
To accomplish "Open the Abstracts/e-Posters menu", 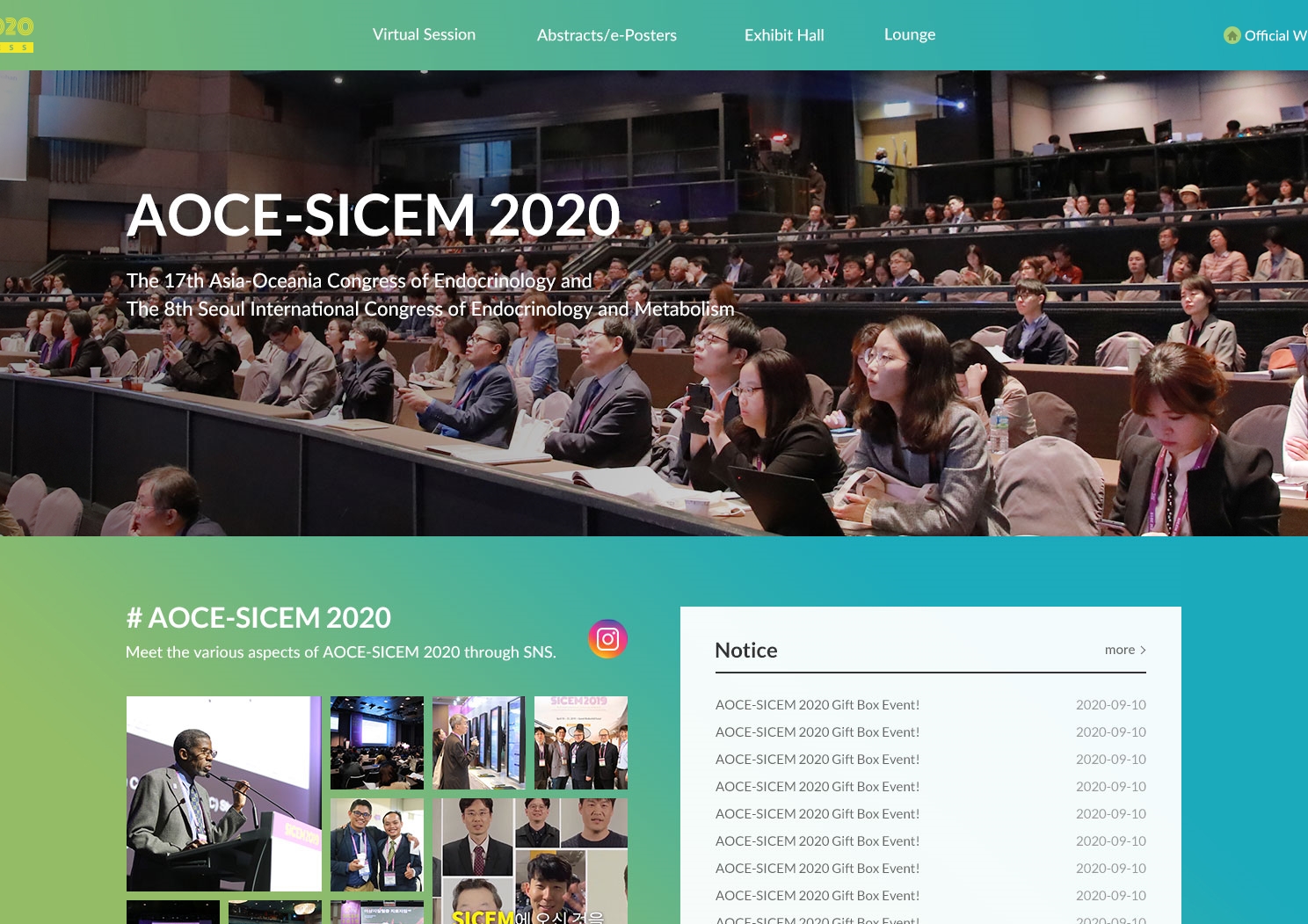I will pos(607,35).
